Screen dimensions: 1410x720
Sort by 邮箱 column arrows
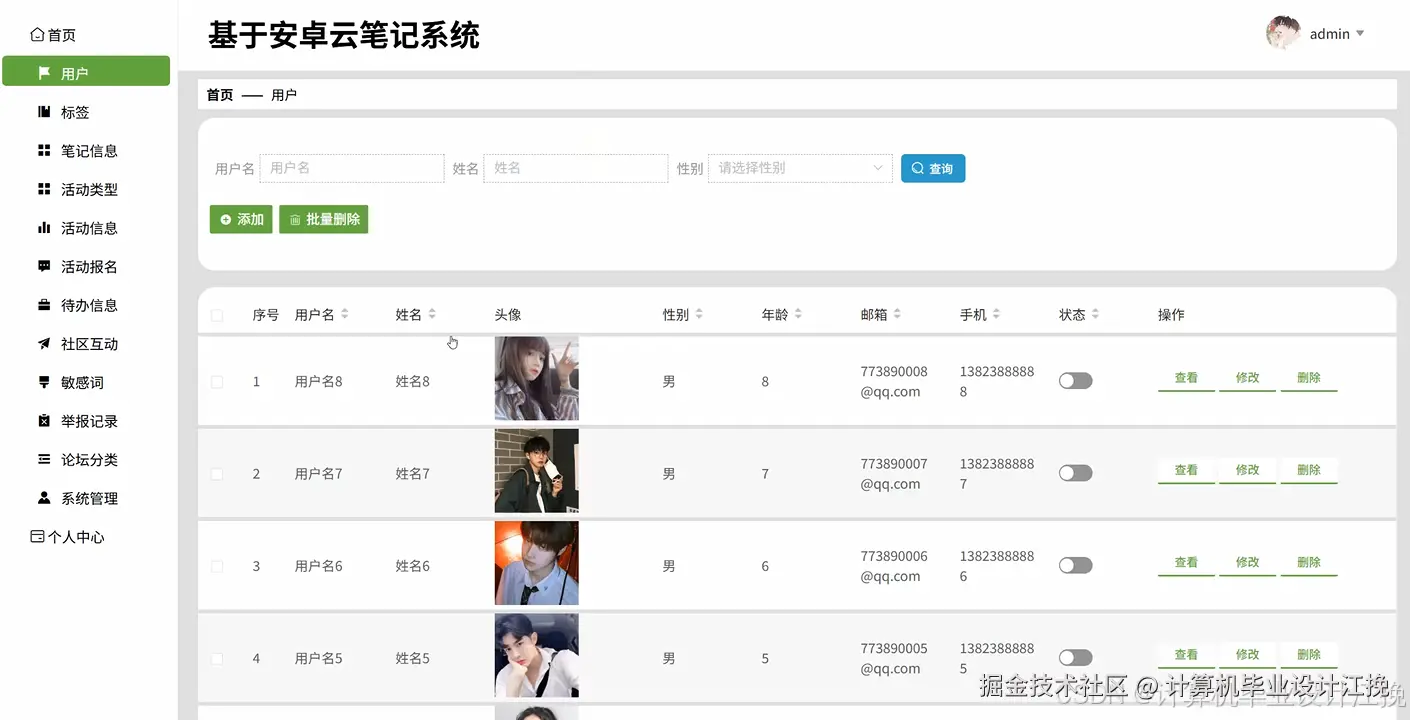pos(897,314)
